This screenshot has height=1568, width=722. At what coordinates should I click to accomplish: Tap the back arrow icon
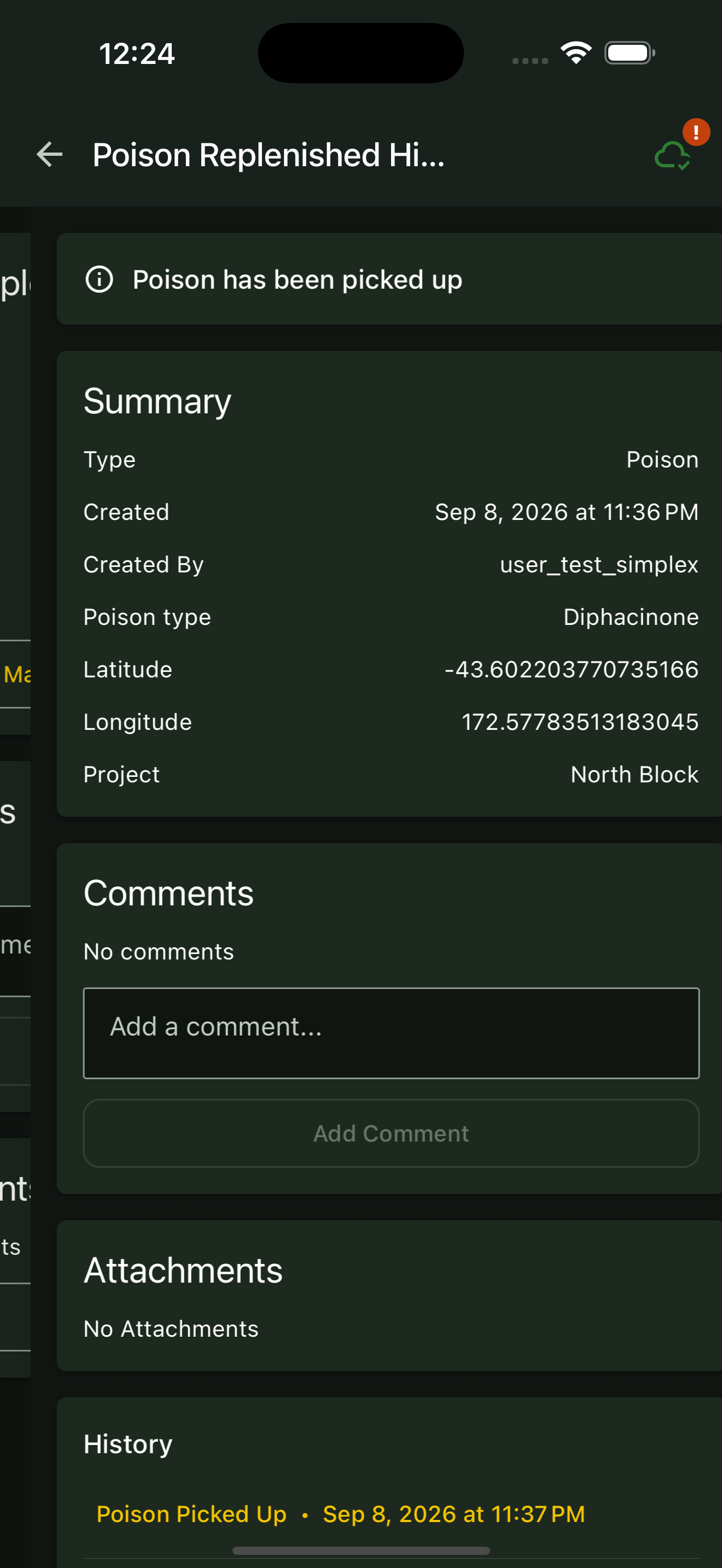pyautogui.click(x=49, y=155)
